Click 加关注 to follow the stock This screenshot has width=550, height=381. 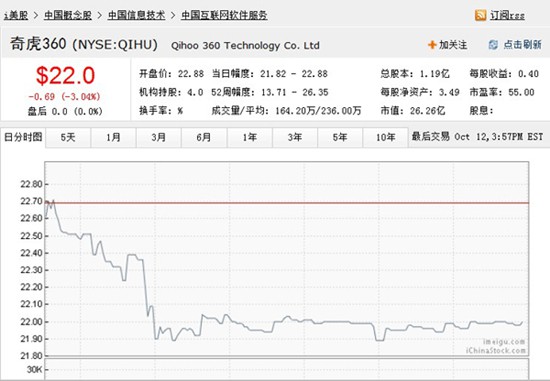453,45
